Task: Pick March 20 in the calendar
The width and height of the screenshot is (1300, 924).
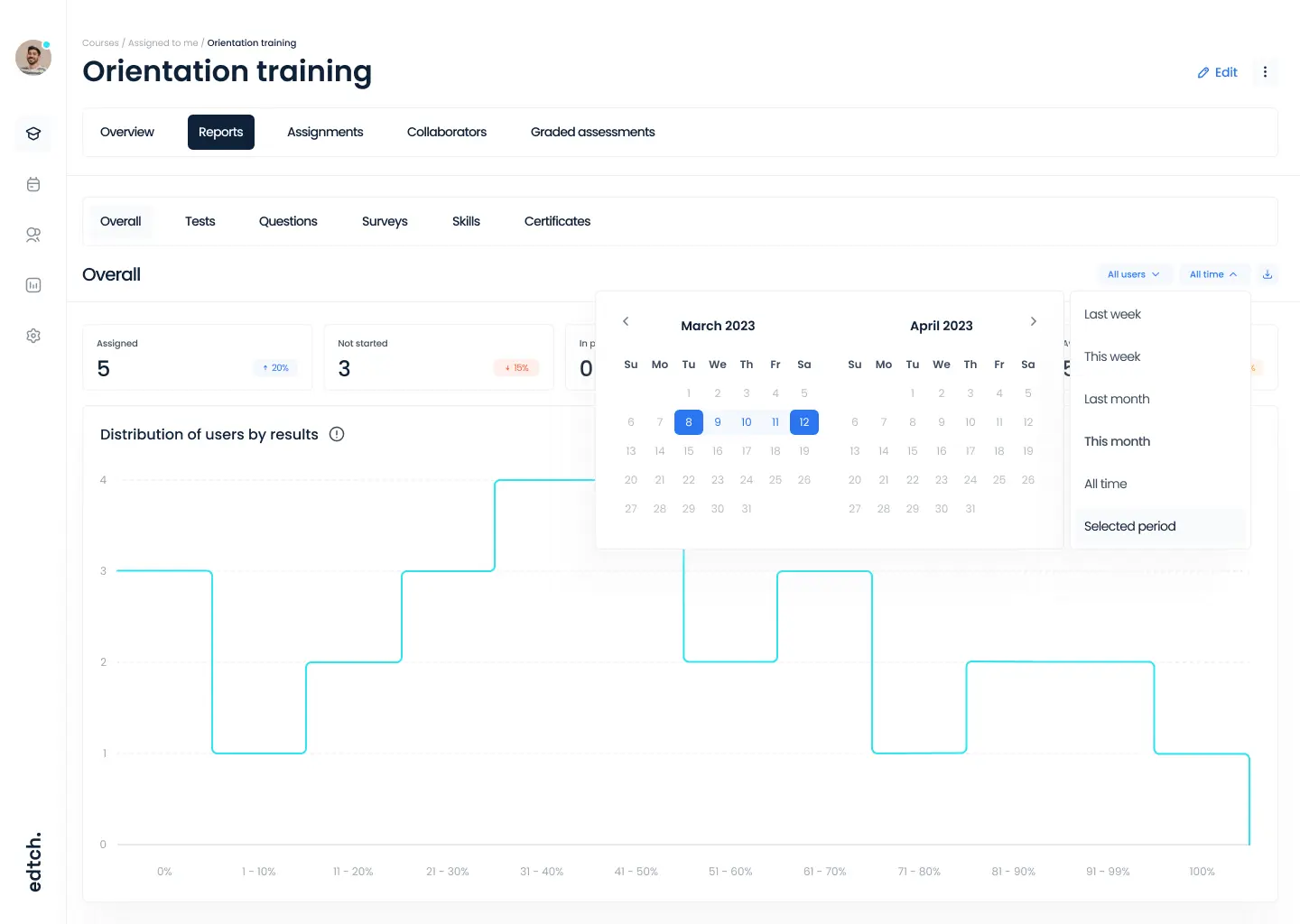Action: (x=631, y=480)
